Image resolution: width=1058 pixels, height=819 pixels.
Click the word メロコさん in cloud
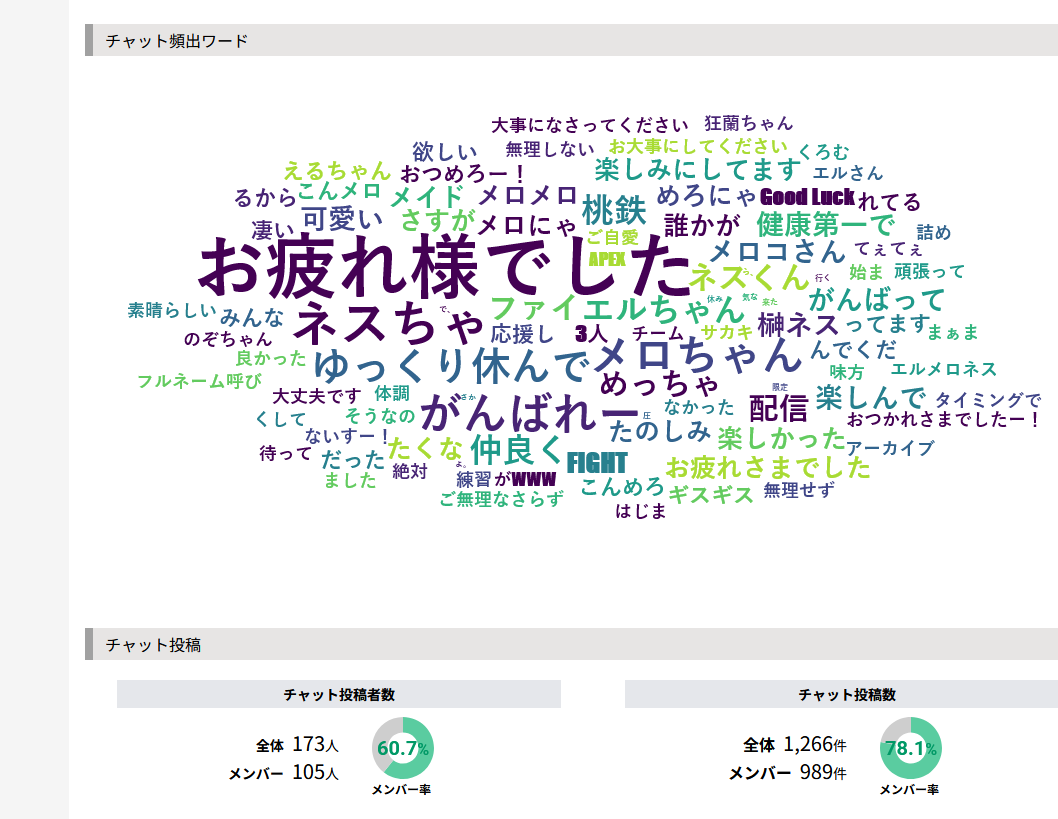coord(777,251)
